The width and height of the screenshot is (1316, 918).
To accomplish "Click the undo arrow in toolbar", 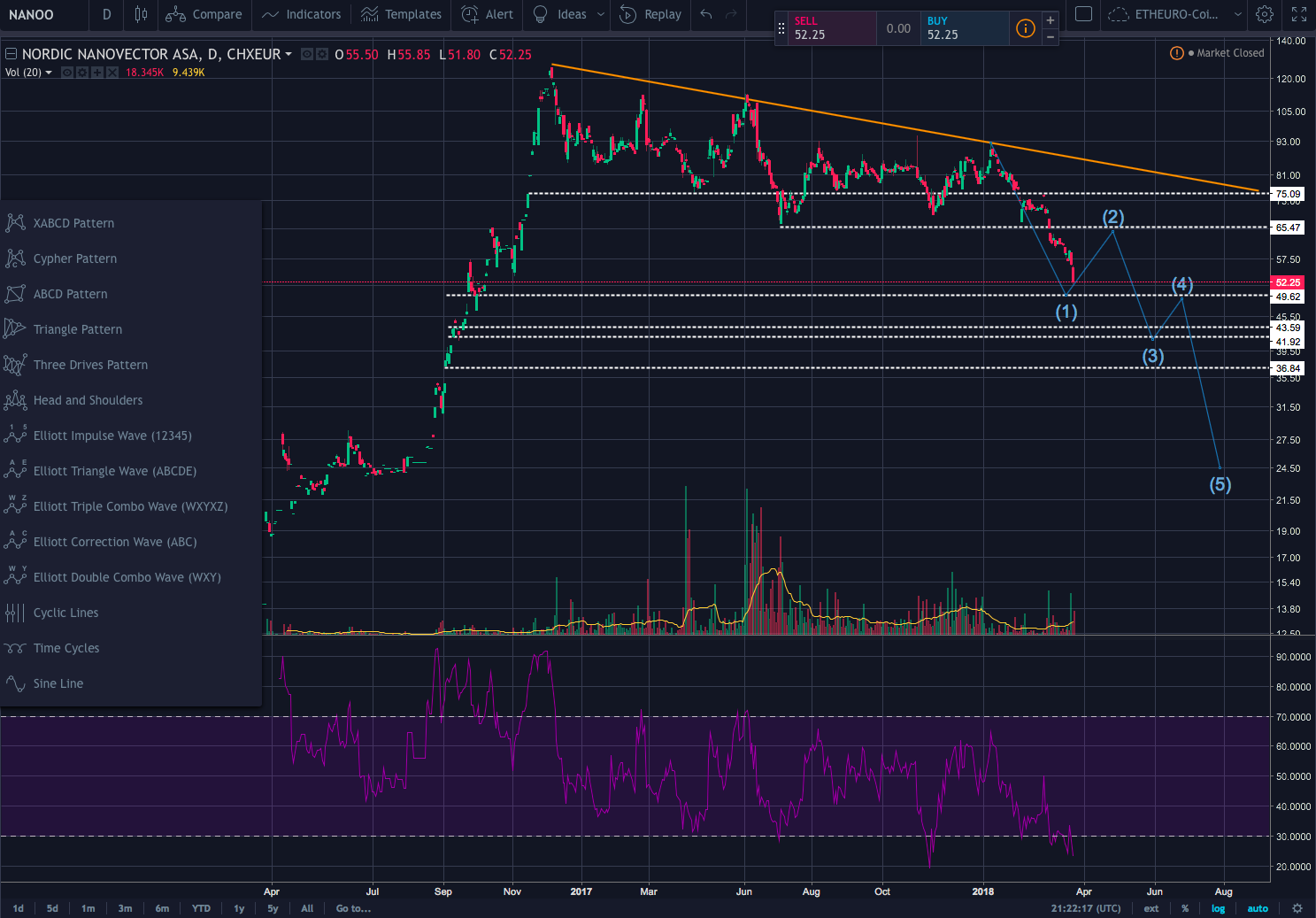I will [705, 14].
